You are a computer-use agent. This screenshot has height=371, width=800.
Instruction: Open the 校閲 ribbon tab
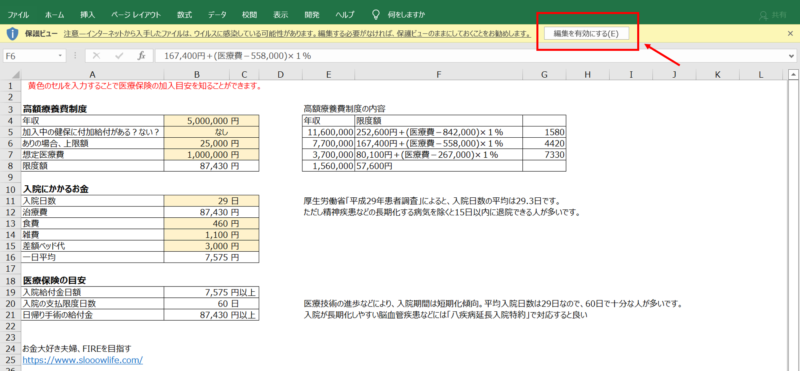pyautogui.click(x=250, y=15)
